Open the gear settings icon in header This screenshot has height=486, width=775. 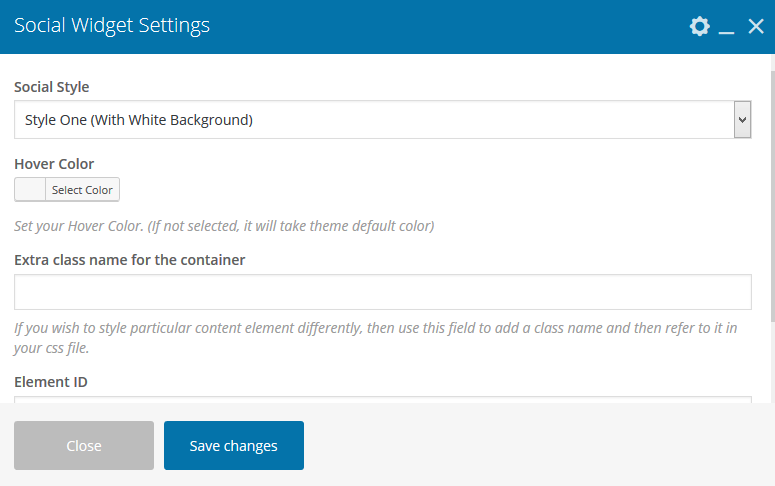click(700, 27)
